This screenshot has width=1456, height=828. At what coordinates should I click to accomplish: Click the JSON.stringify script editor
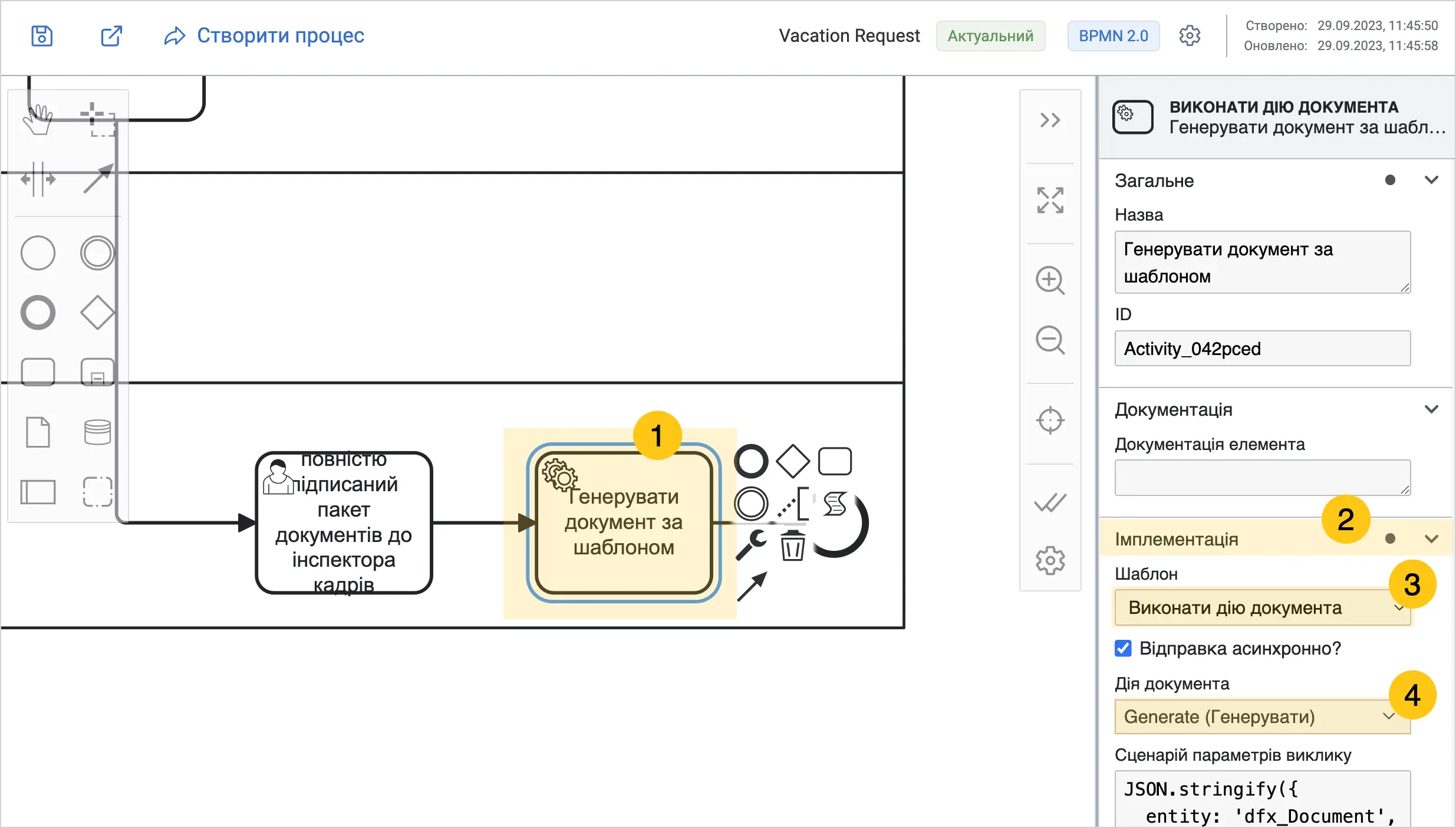[x=1262, y=799]
